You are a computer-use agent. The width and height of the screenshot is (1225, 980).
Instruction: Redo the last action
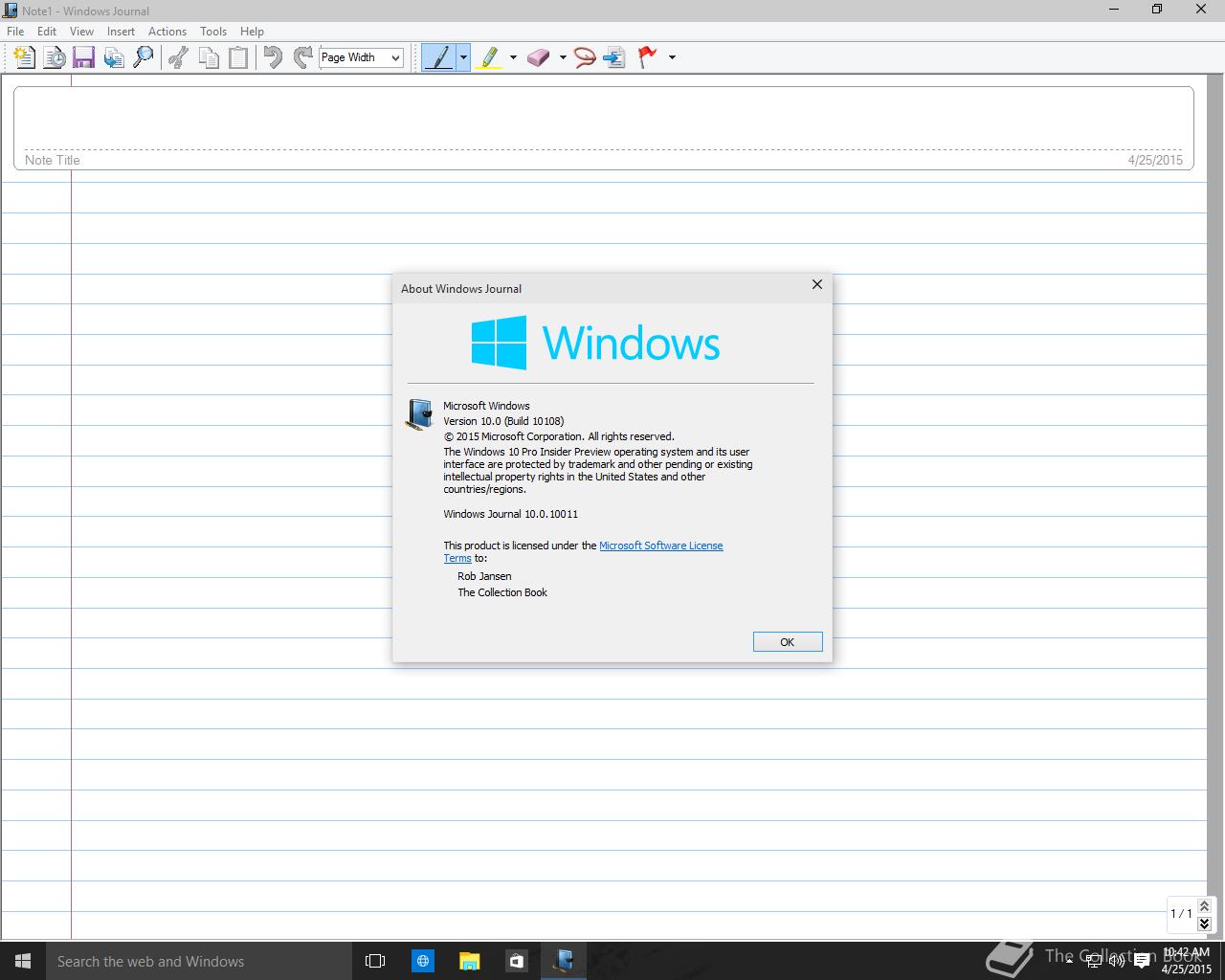302,57
